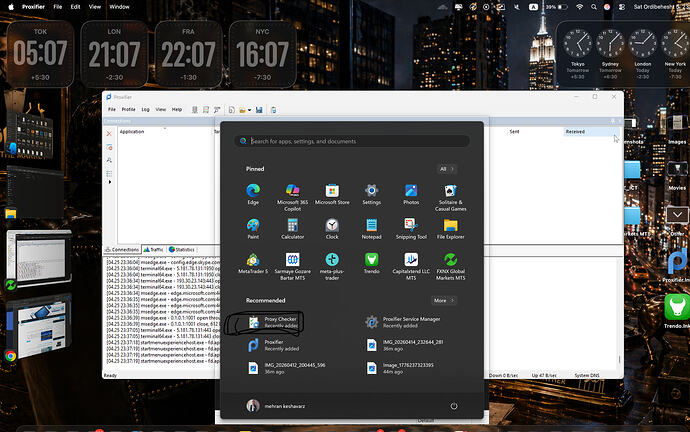
Task: Click the save profile floppy icon
Action: click(259, 110)
